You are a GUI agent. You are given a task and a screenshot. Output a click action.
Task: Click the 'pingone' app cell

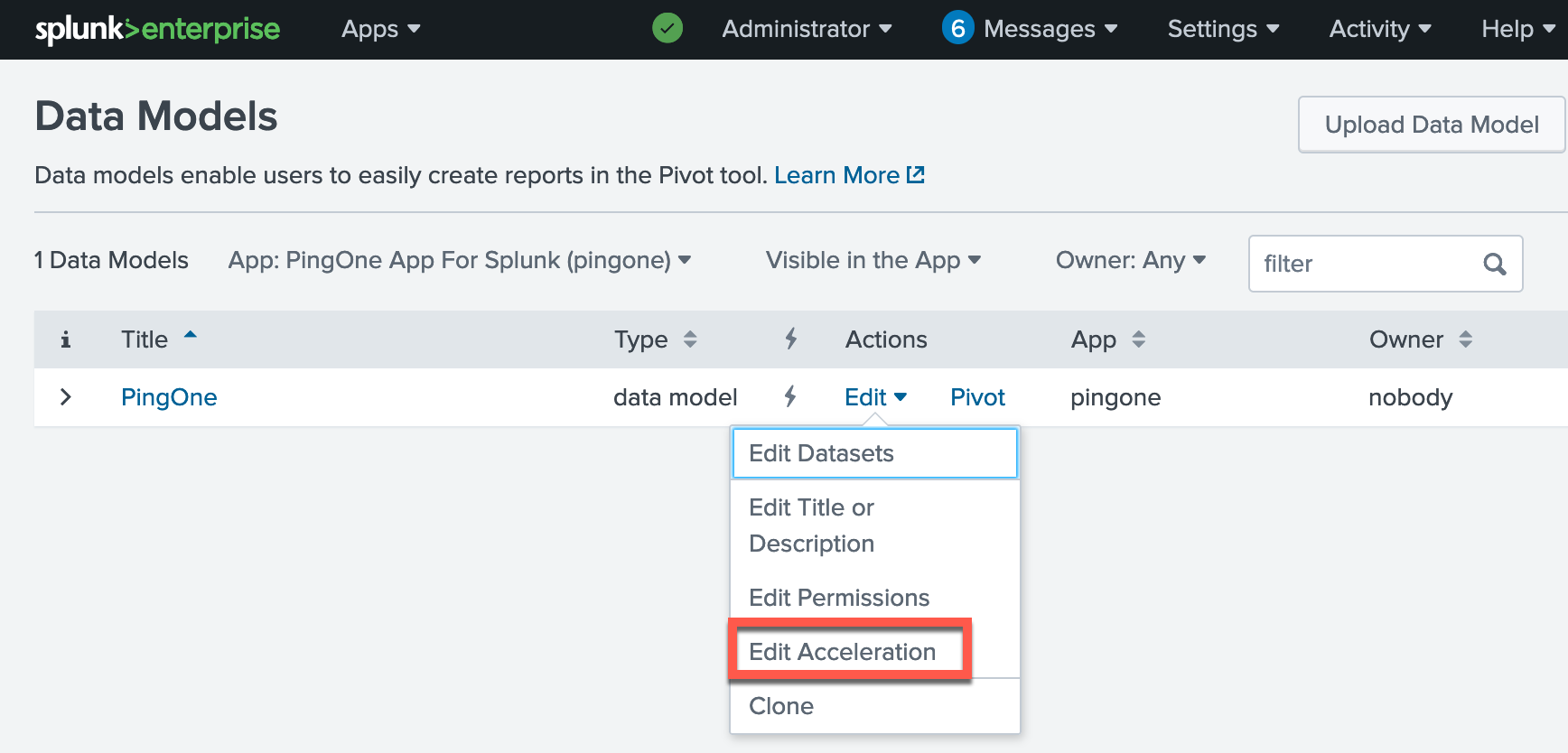[1115, 398]
